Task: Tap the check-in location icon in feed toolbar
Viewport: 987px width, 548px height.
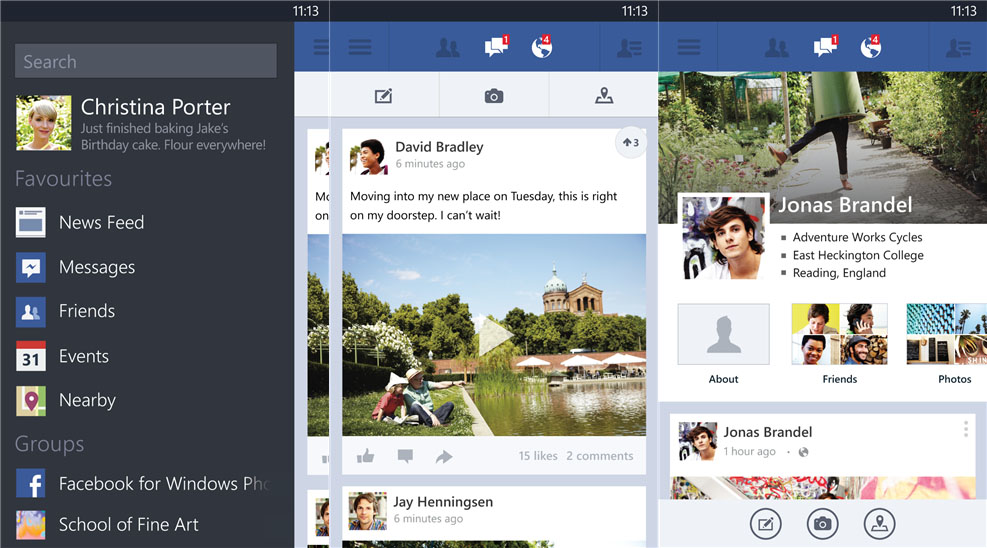Action: pos(604,96)
